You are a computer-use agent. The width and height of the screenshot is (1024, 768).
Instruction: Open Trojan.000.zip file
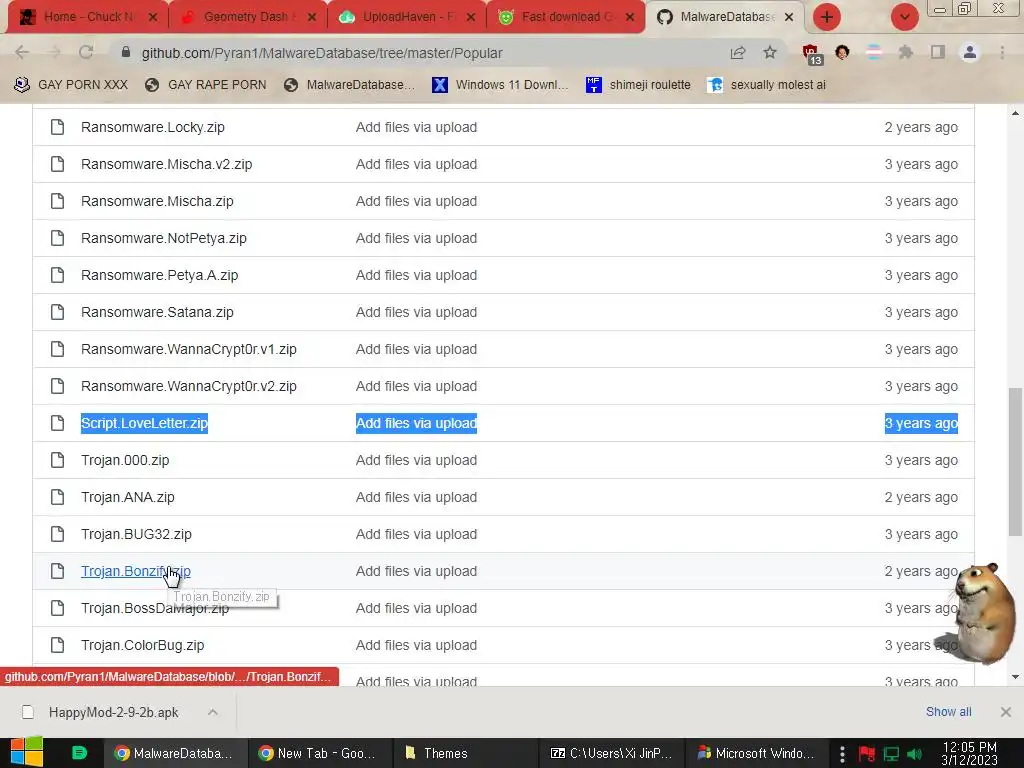(125, 460)
